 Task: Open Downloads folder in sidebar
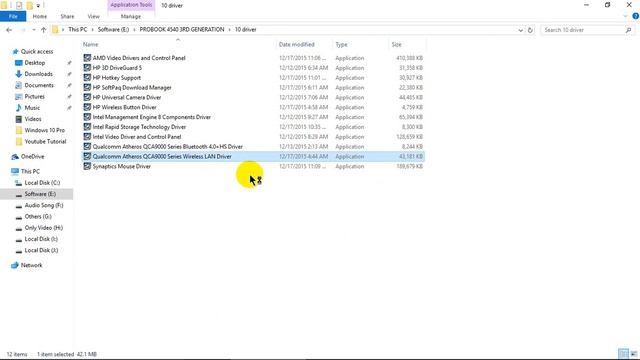(38, 74)
